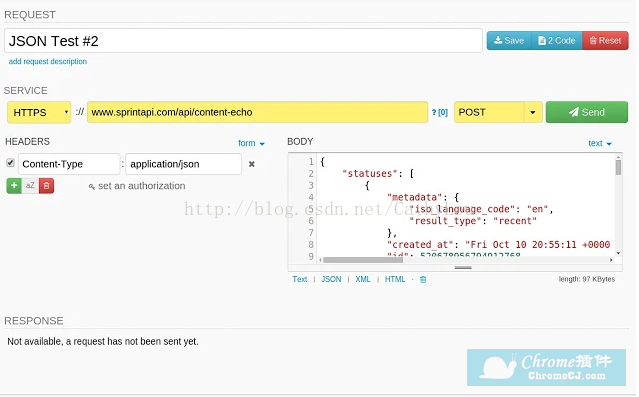This screenshot has height=397, width=639.
Task: Click the body scrollbar right arrow
Action: coord(611,260)
